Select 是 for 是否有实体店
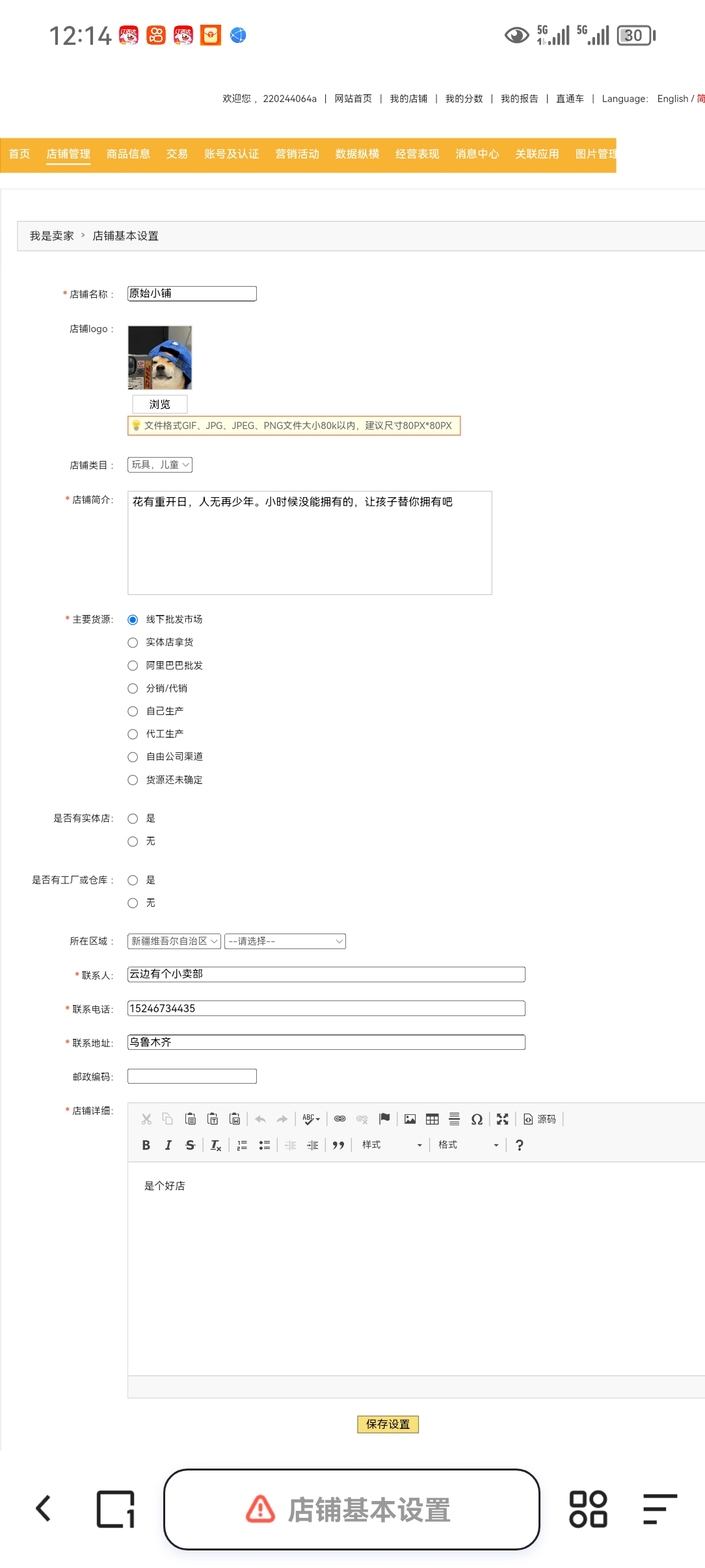 pos(133,818)
